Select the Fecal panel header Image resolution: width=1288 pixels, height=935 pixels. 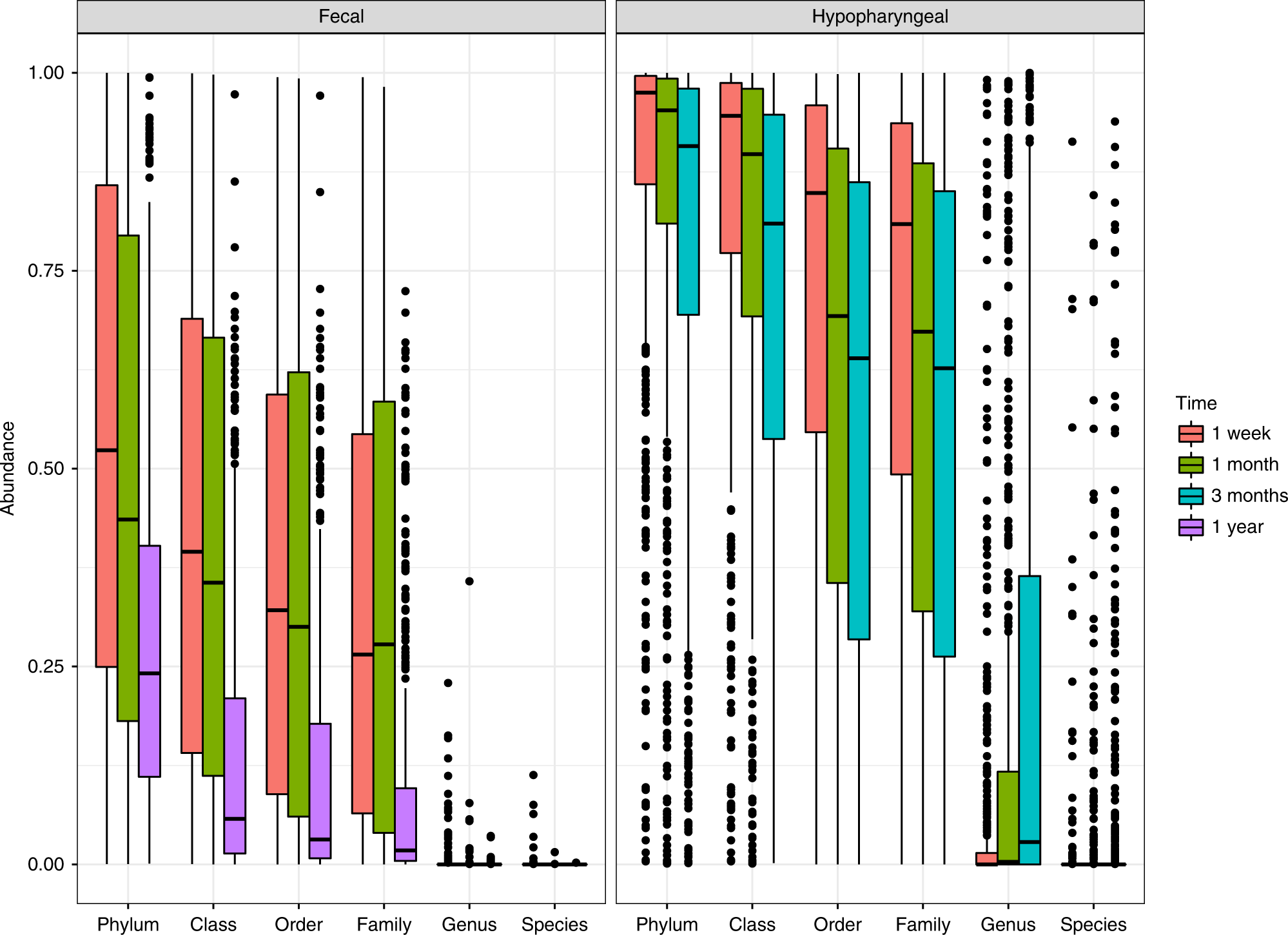click(341, 17)
